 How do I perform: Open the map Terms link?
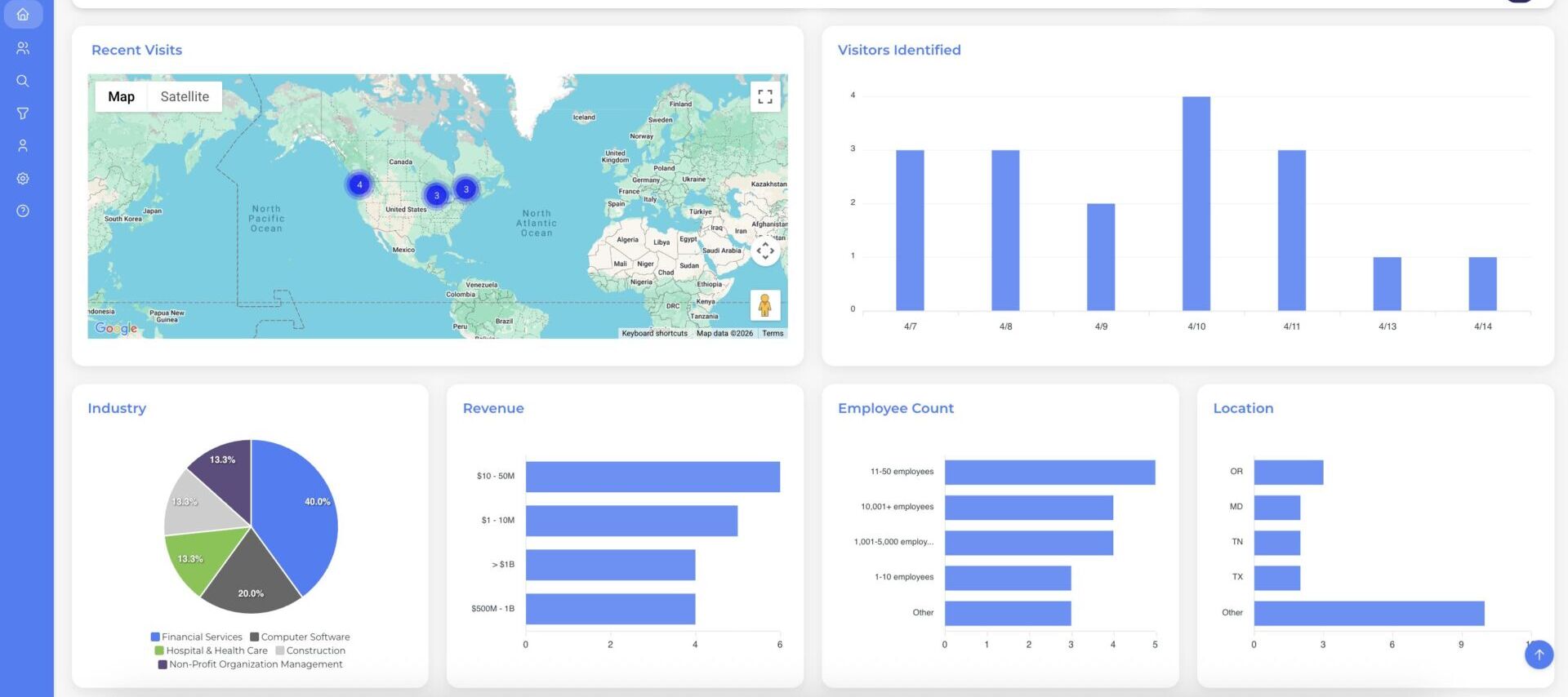(x=773, y=334)
